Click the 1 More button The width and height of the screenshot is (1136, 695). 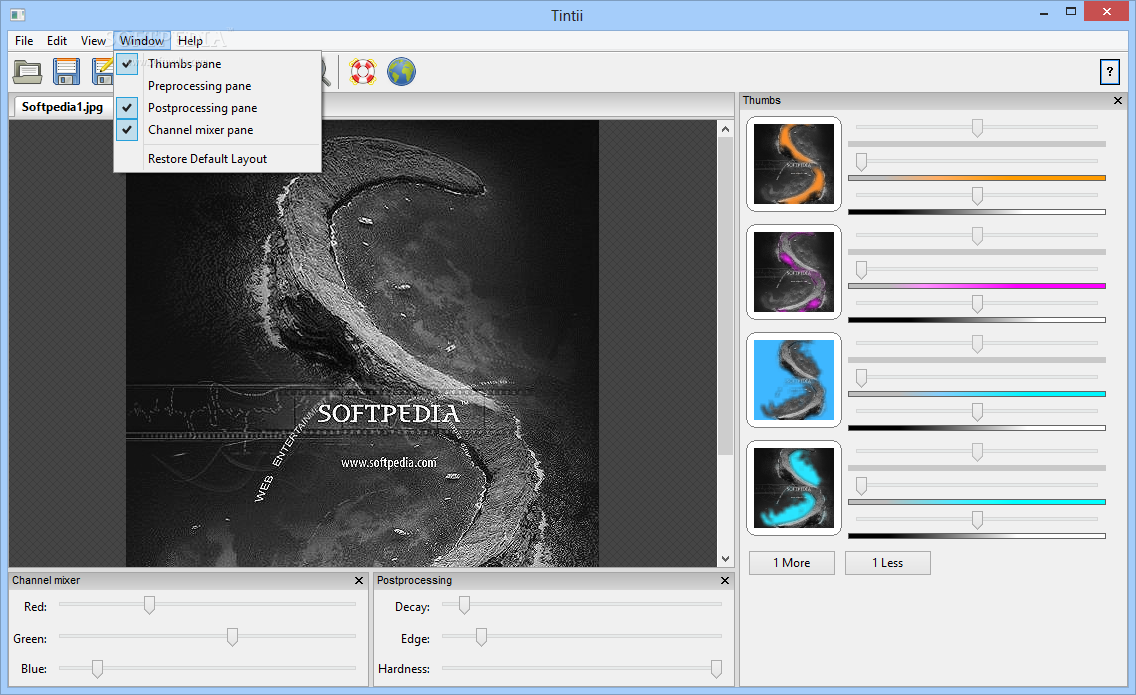[x=792, y=563]
